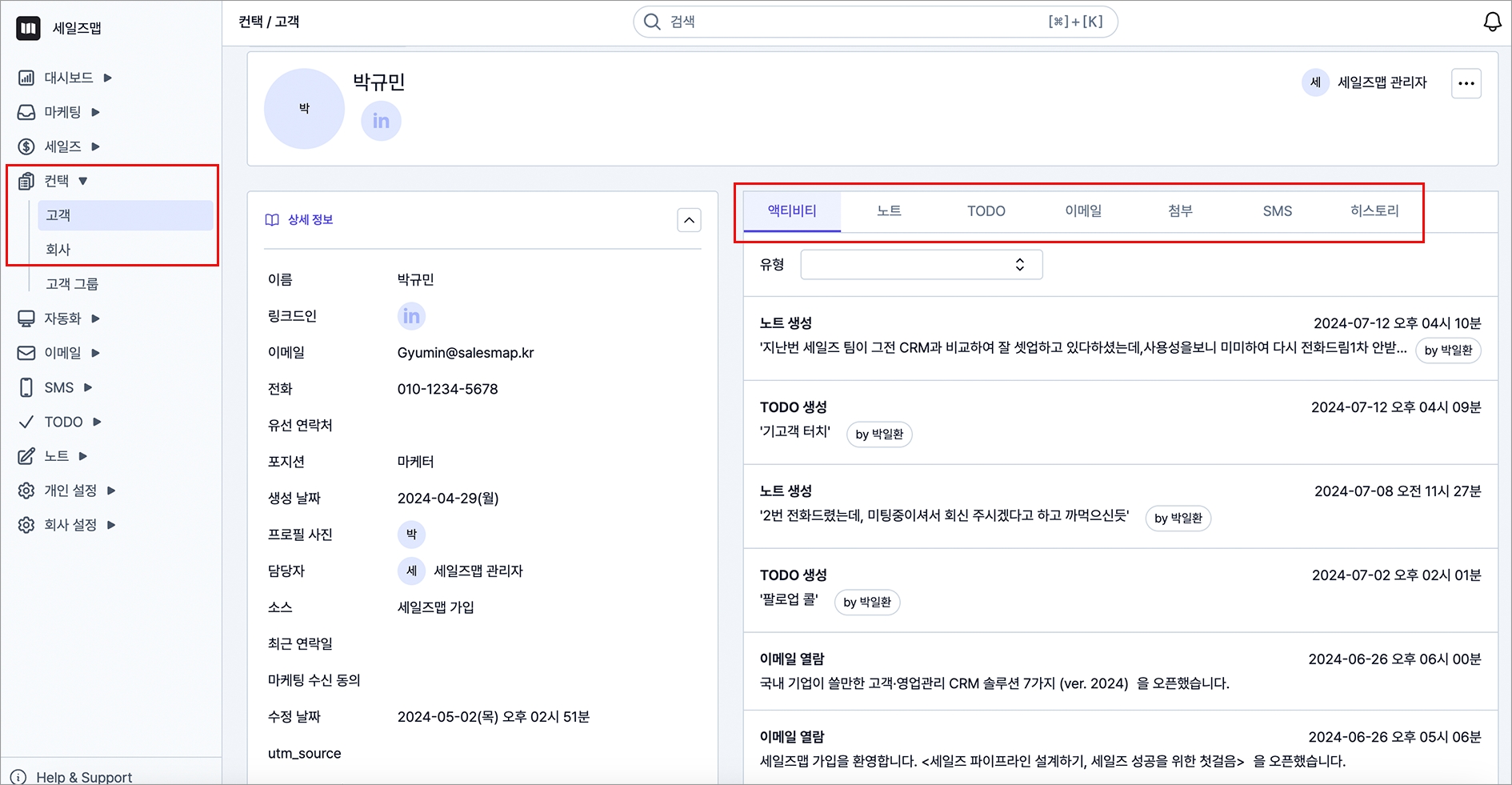Click the 세일즈맵 가입 source value
Viewport: 1512px width, 785px height.
pyautogui.click(x=436, y=607)
